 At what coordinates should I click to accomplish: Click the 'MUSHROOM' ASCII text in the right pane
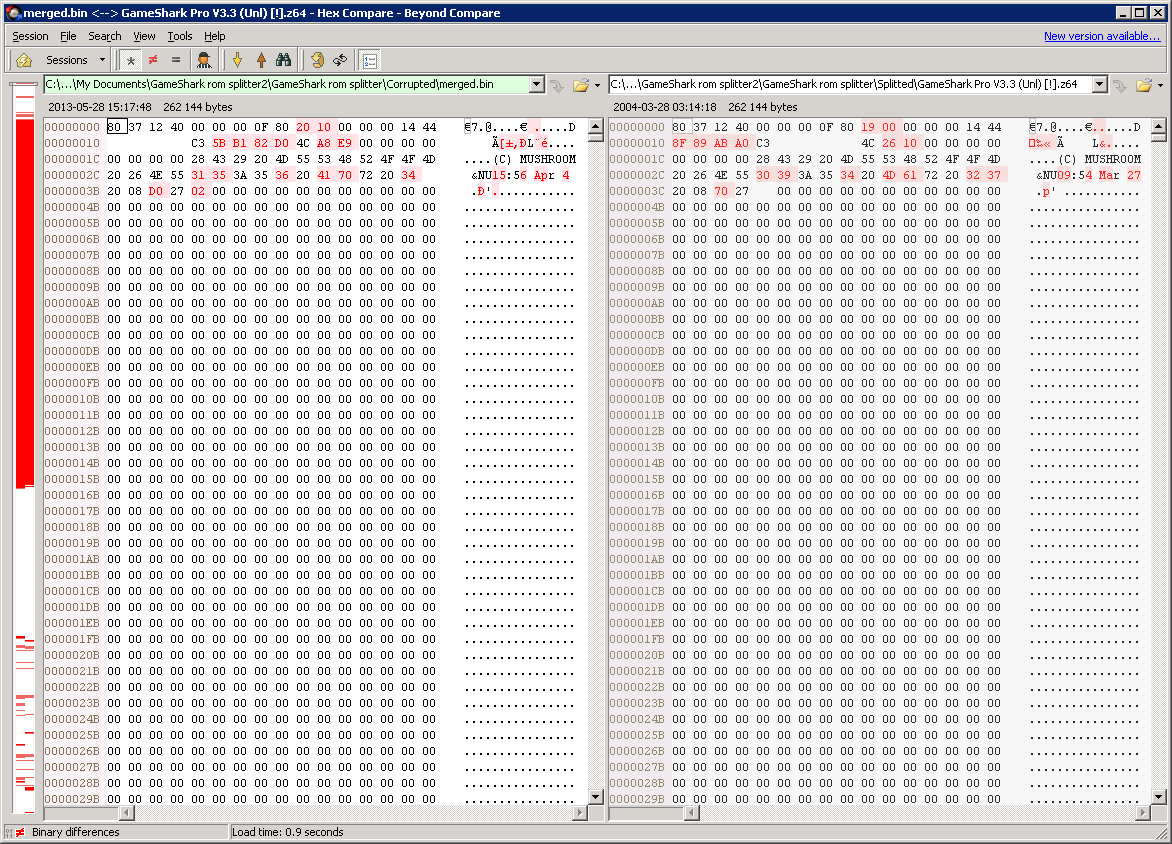(x=1113, y=159)
